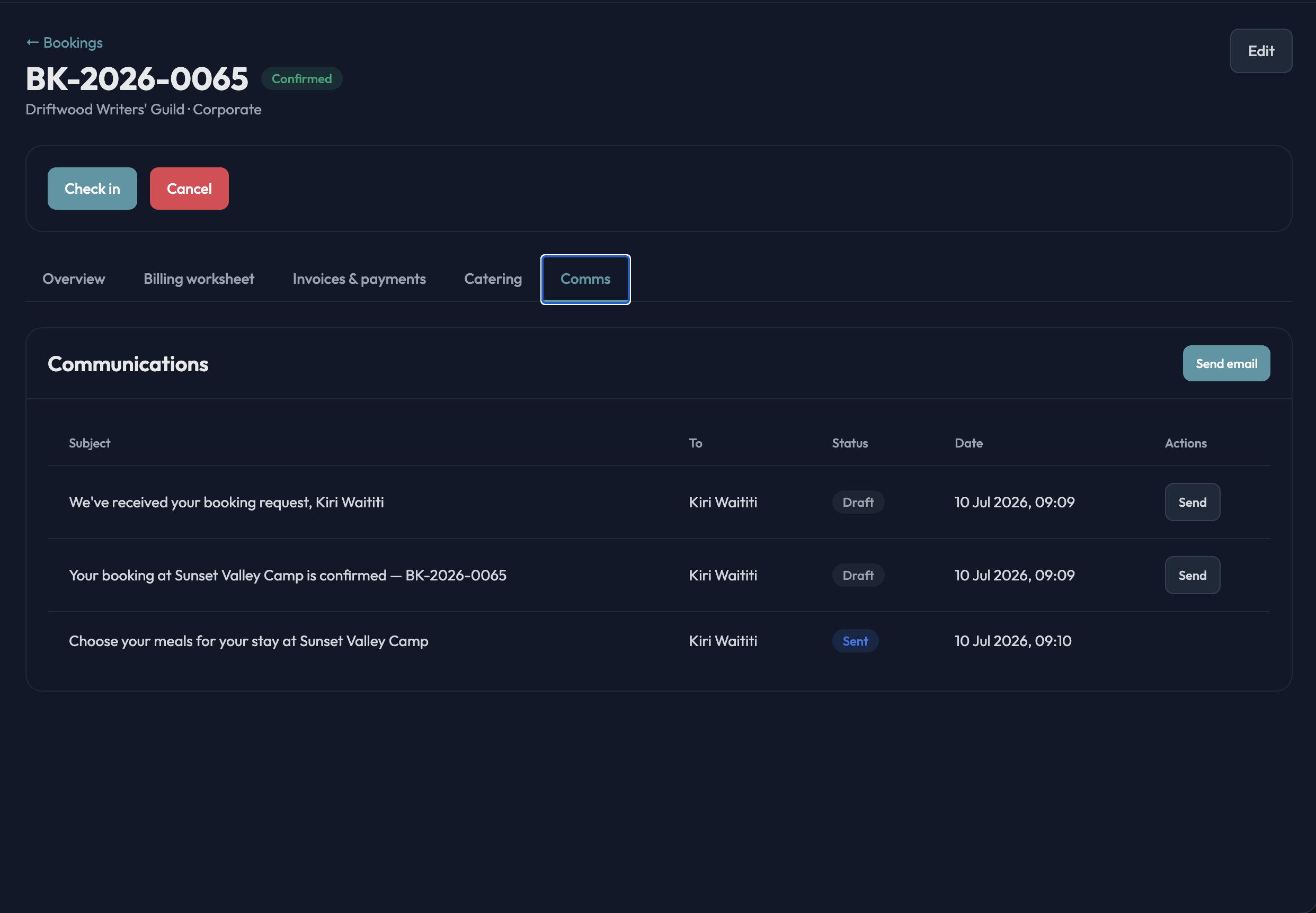The width and height of the screenshot is (1316, 913).
Task: Open "Your booking at Sunset Valley Camp is confirmed" subject
Action: click(x=287, y=576)
